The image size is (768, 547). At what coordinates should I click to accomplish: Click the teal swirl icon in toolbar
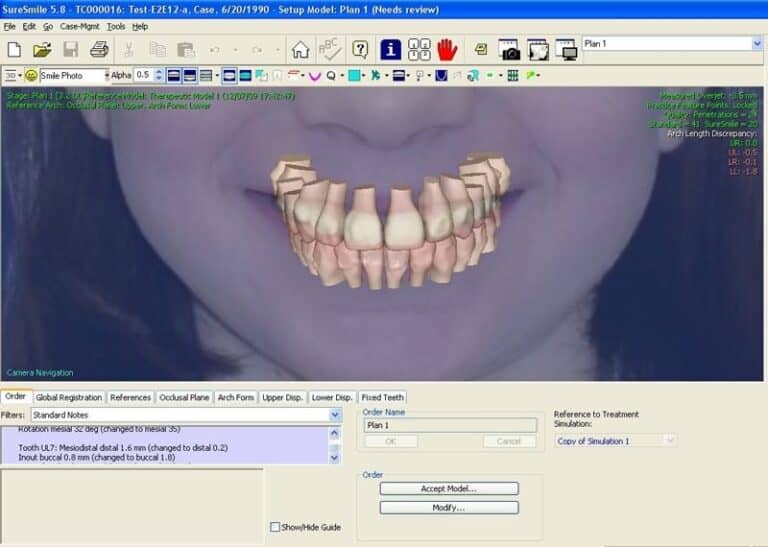tap(473, 75)
